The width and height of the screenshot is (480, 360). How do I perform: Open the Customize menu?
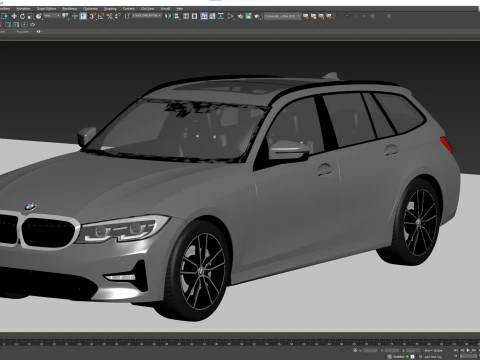(x=90, y=9)
